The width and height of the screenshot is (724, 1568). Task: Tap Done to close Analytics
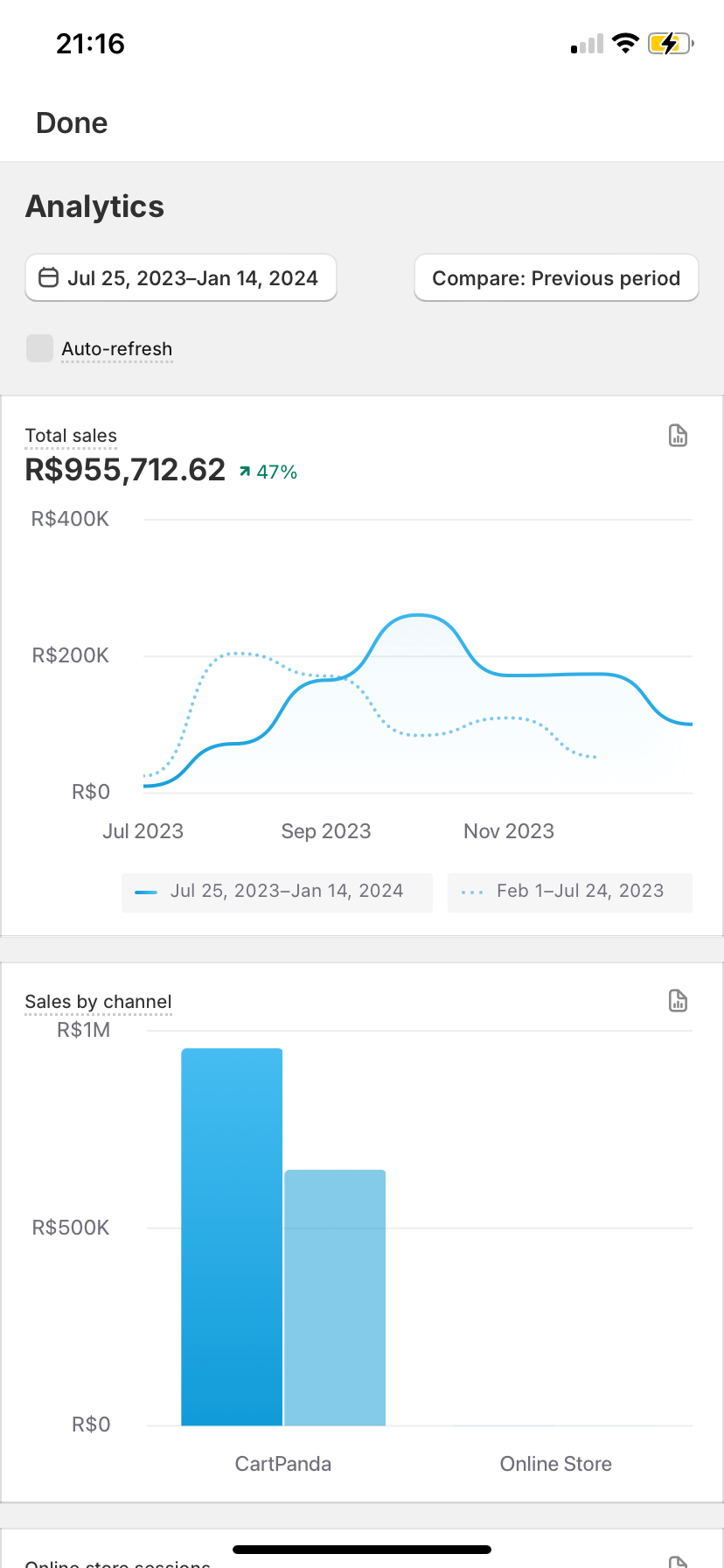click(x=72, y=123)
